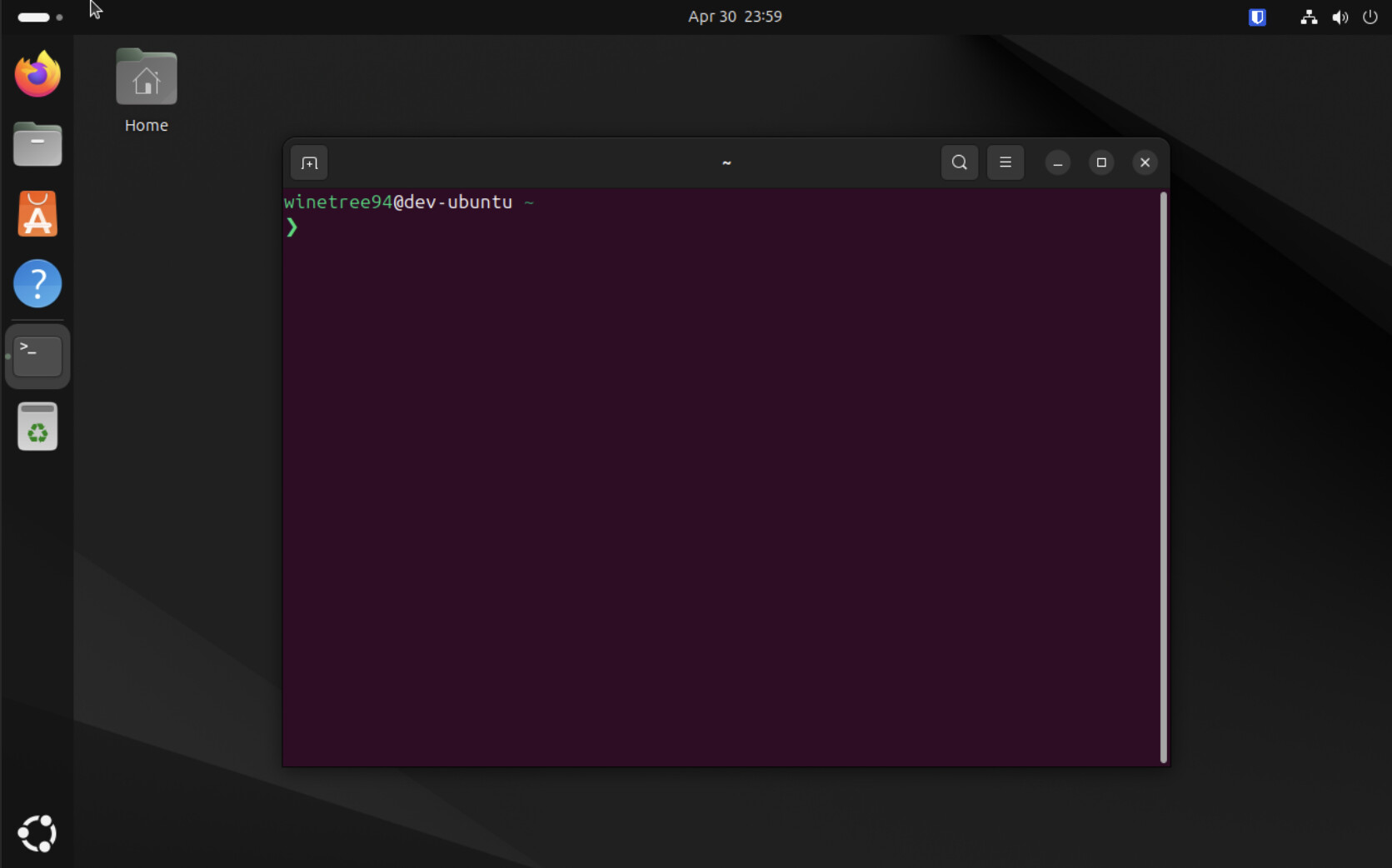Open Ubuntu App Center
1392x868 pixels.
[37, 214]
